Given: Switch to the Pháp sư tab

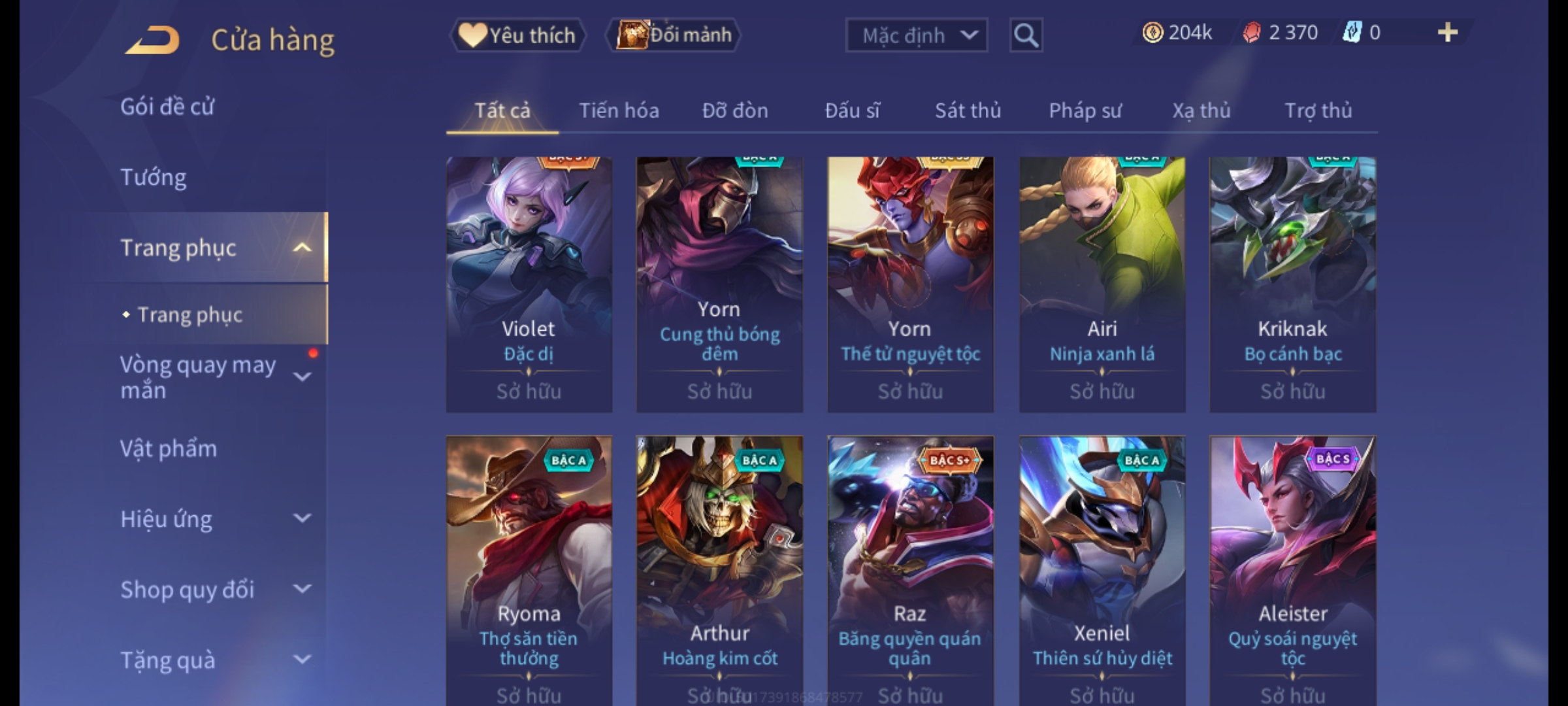Looking at the screenshot, I should (x=1085, y=110).
